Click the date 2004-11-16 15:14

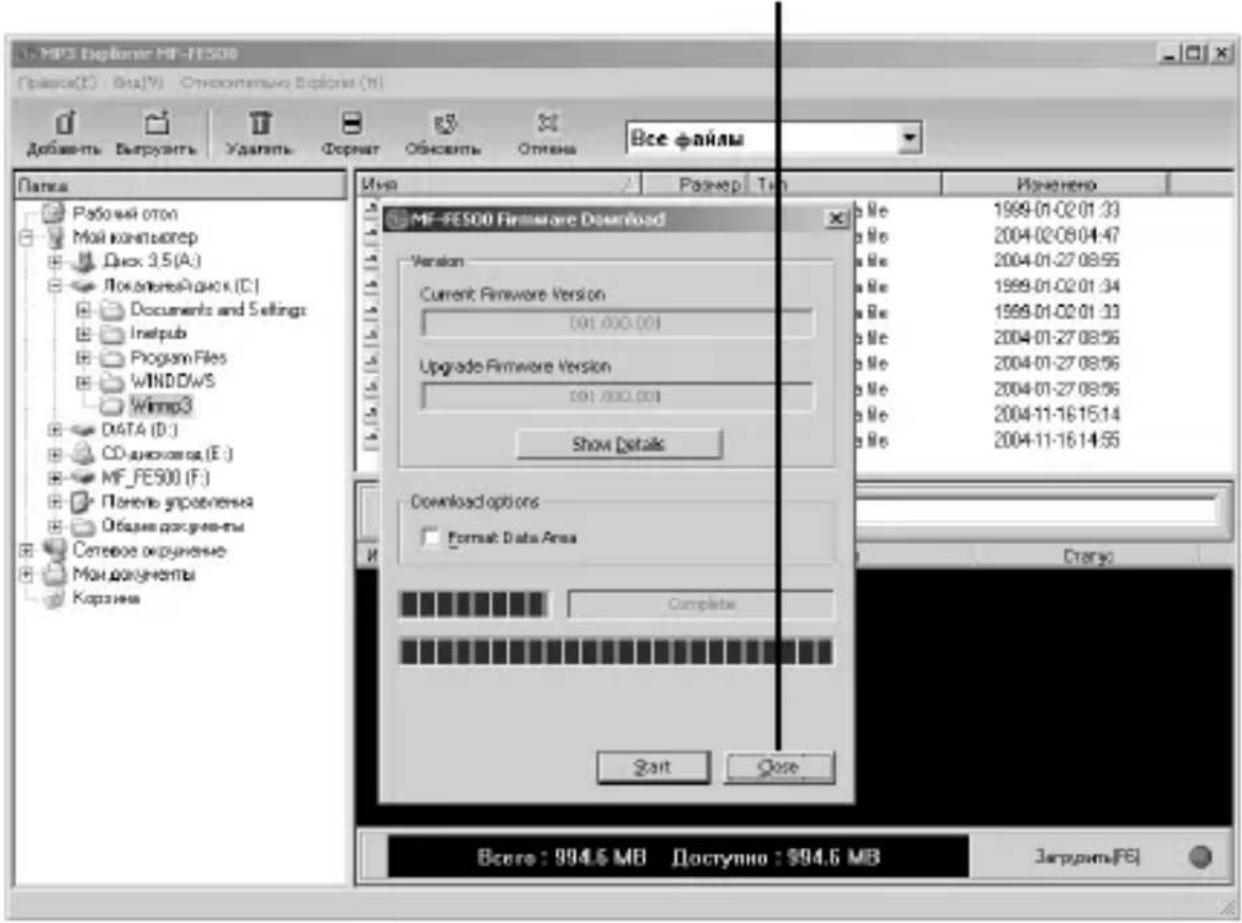(1057, 414)
